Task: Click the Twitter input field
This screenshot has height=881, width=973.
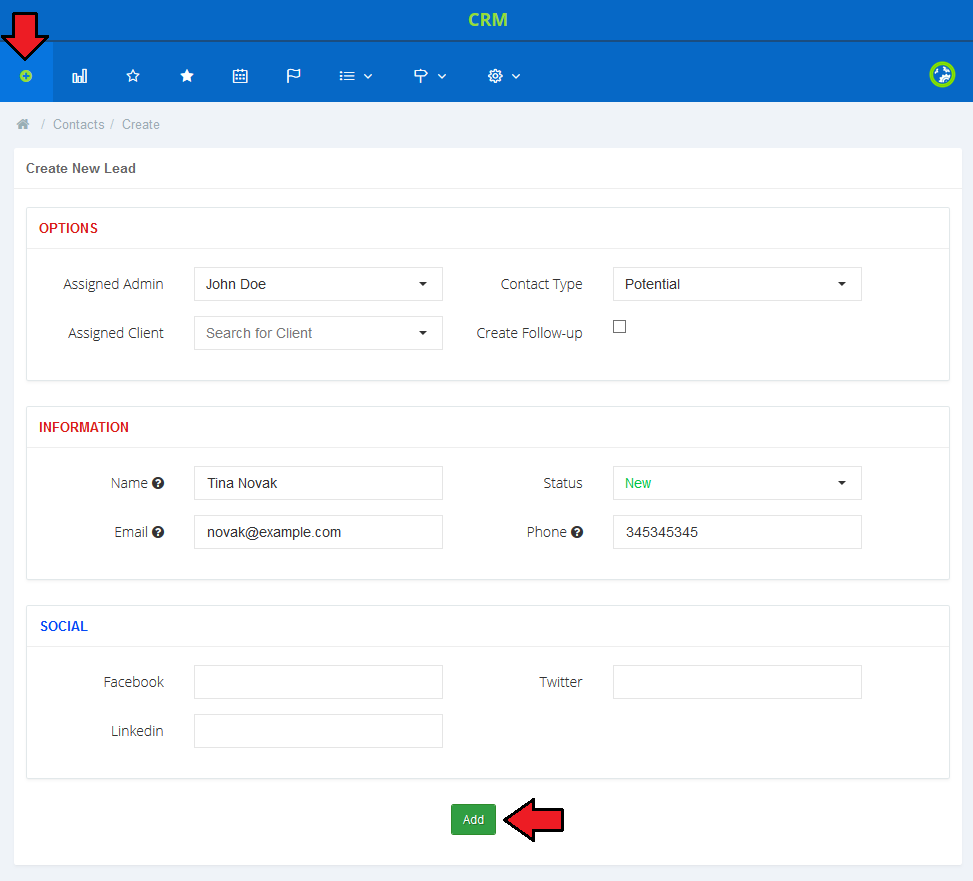Action: tap(737, 682)
